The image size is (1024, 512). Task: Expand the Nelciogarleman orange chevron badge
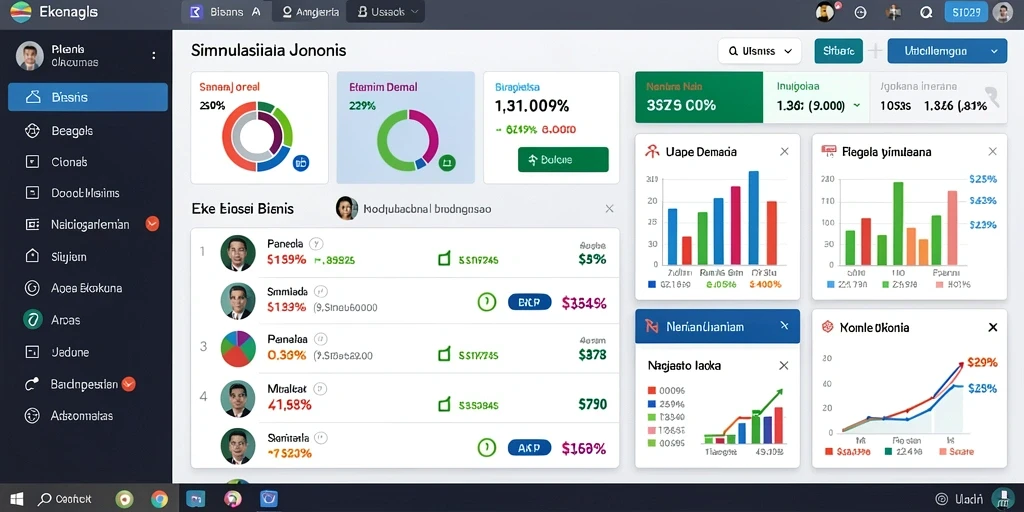[x=152, y=224]
